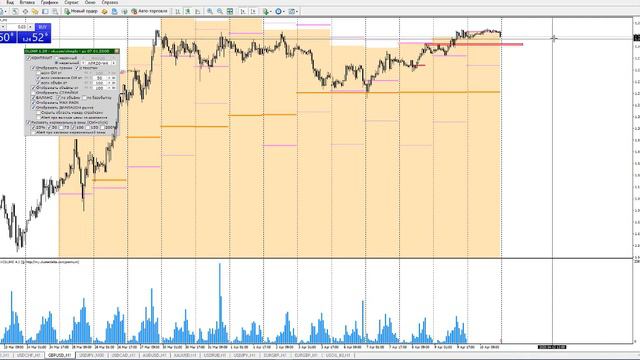The width and height of the screenshot is (640, 360).
Task: Zoom in on the chart
Action: pos(210,11)
